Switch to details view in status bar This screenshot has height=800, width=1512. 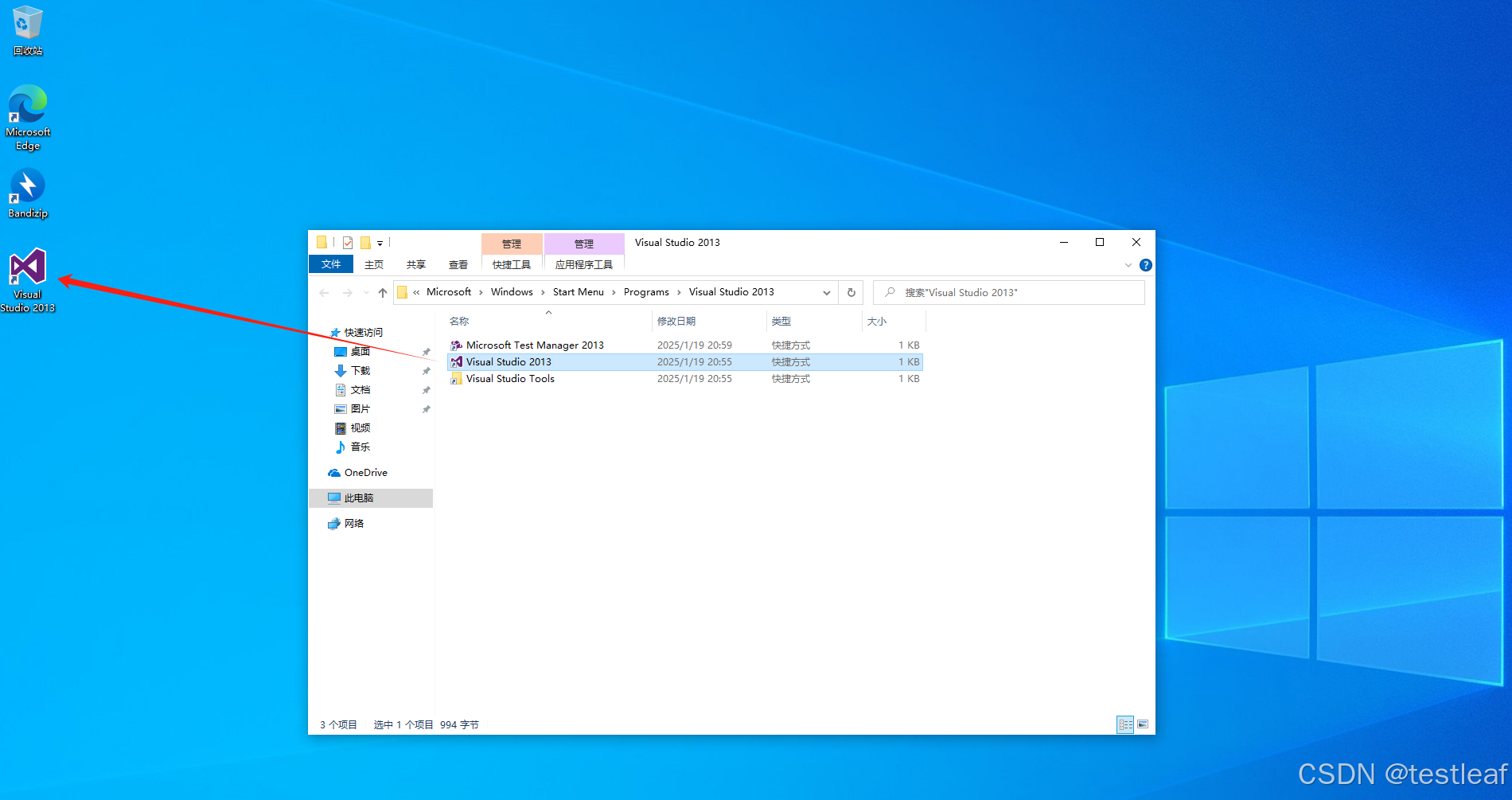pos(1125,724)
